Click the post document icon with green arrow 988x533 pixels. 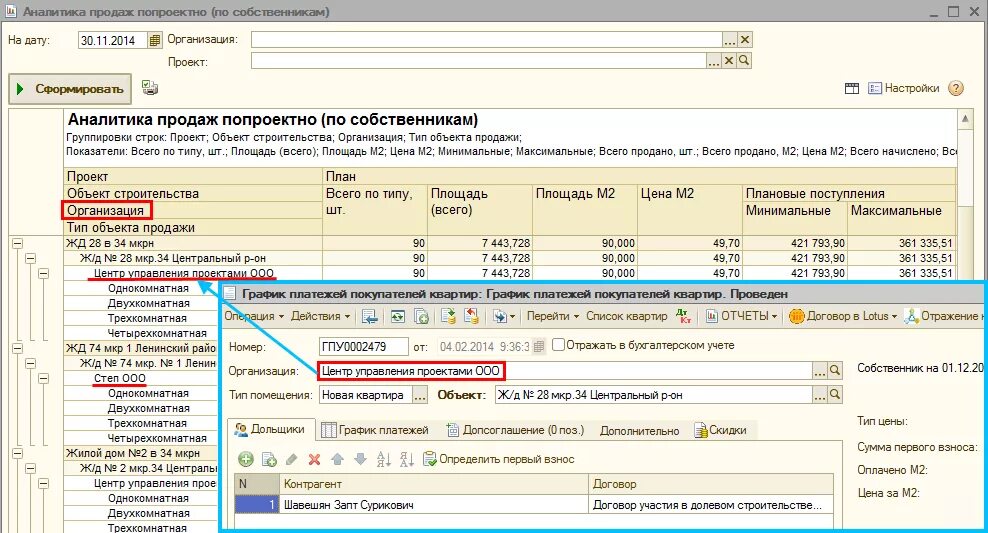(448, 316)
